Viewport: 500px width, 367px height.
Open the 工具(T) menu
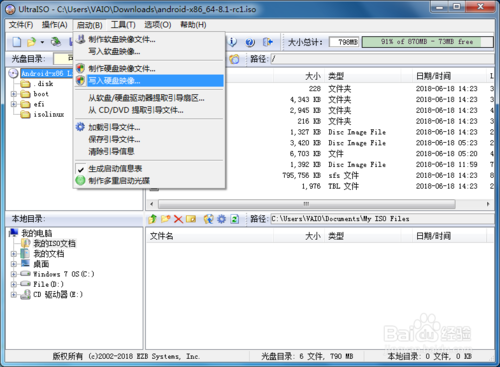coord(123,25)
